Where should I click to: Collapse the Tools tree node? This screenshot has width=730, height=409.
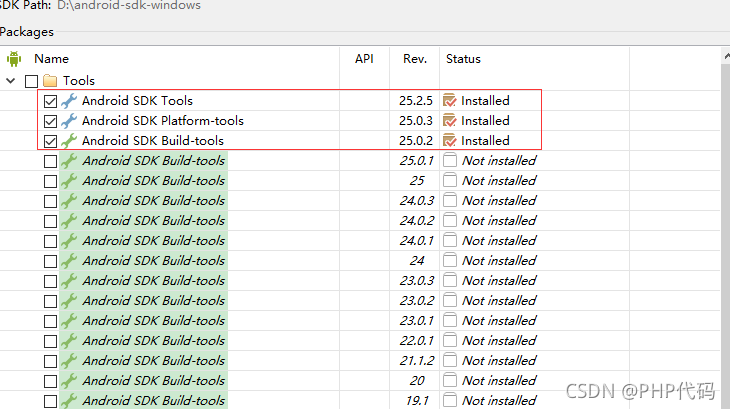[11, 81]
